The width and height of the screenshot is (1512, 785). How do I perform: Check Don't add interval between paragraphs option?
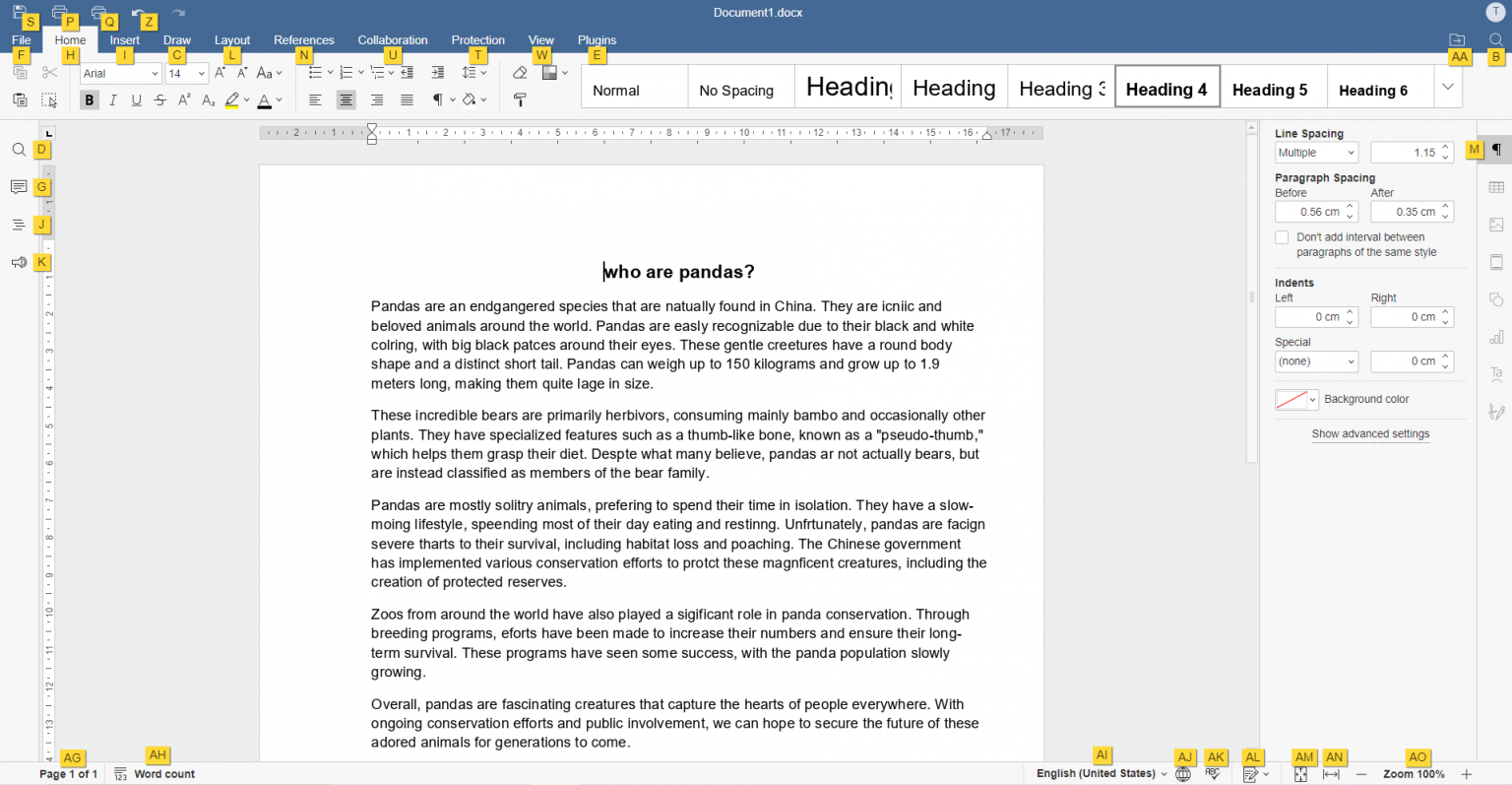click(1282, 236)
